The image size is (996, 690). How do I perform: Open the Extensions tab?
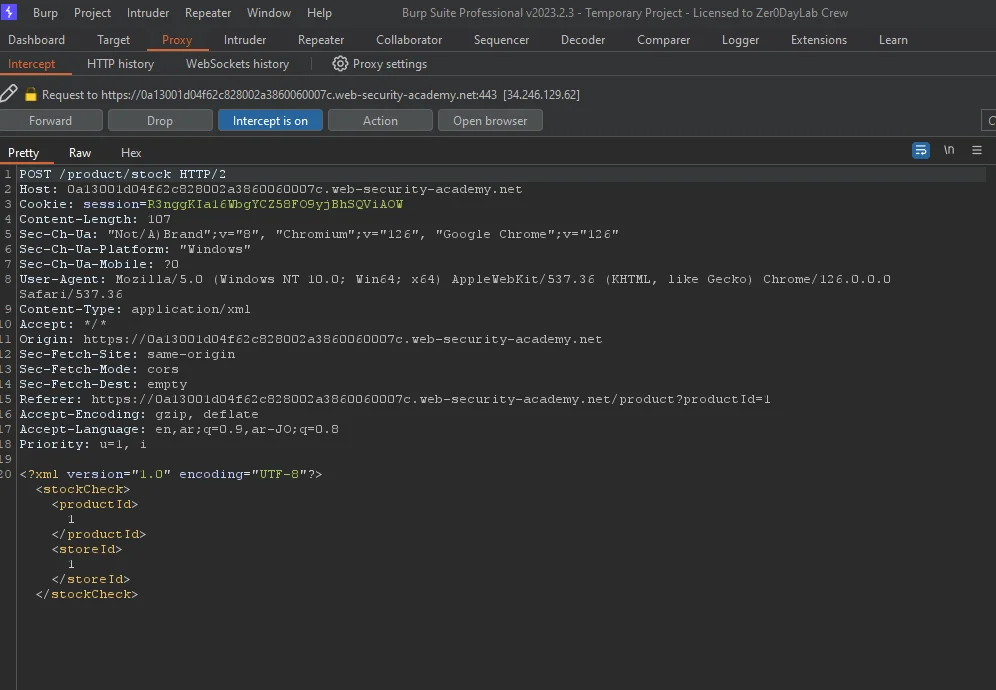(x=819, y=39)
